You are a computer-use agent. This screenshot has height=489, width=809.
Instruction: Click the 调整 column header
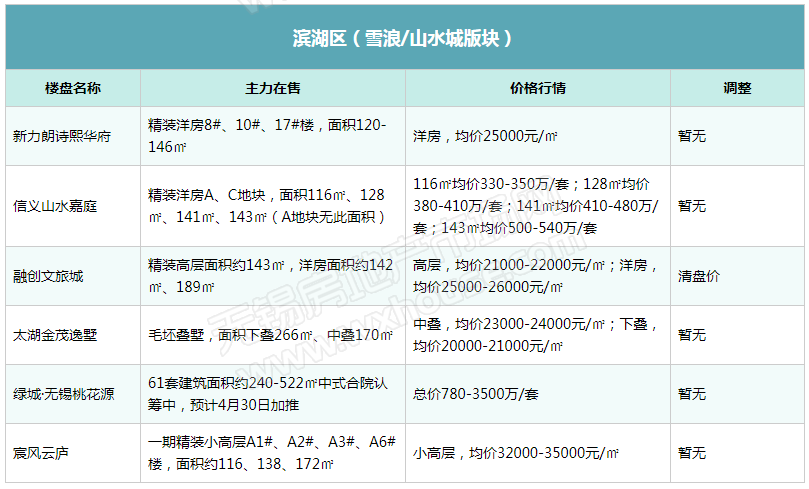click(x=737, y=88)
